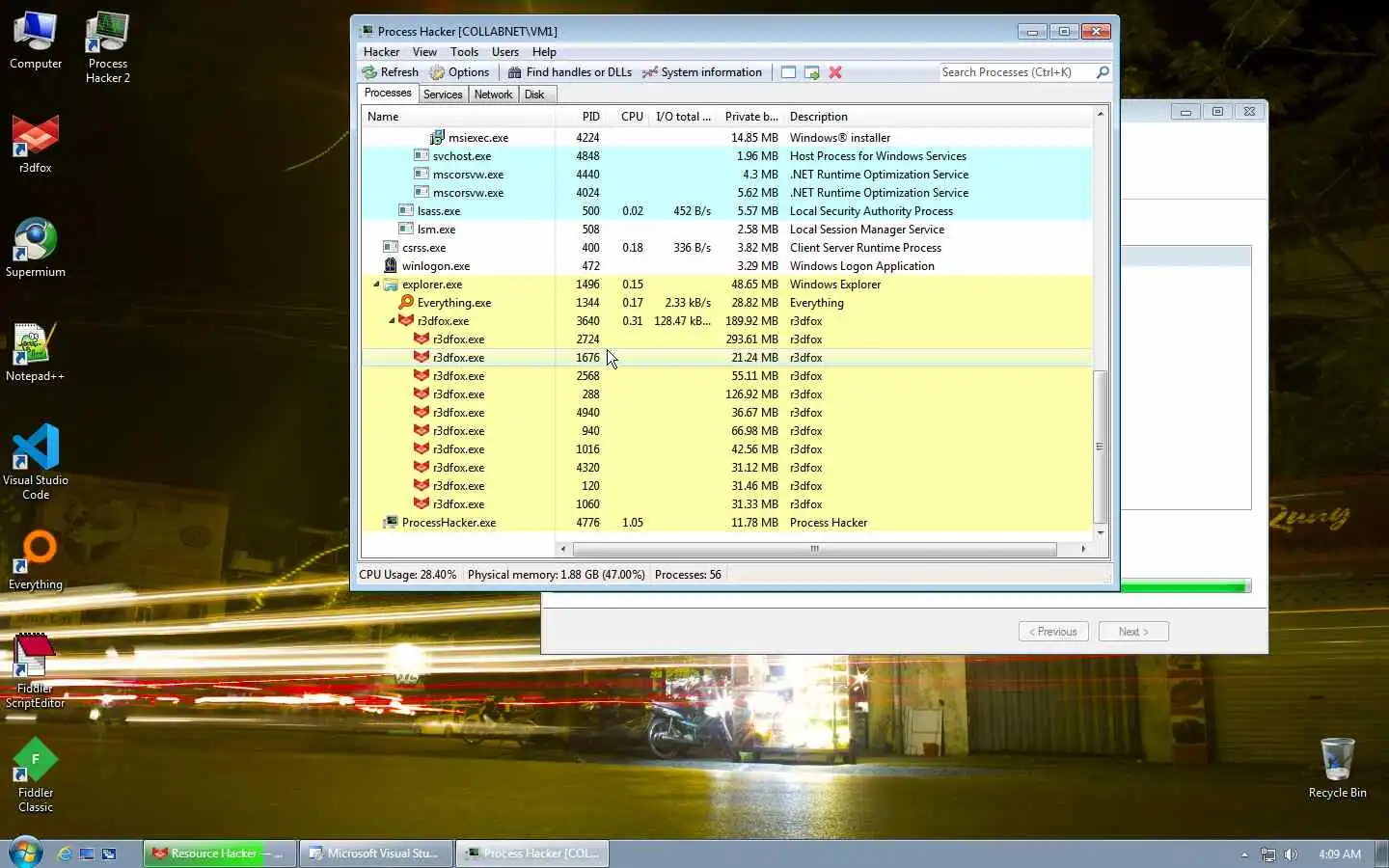The width and height of the screenshot is (1389, 868).
Task: Open the r3dfox desktop shortcut
Action: click(36, 145)
